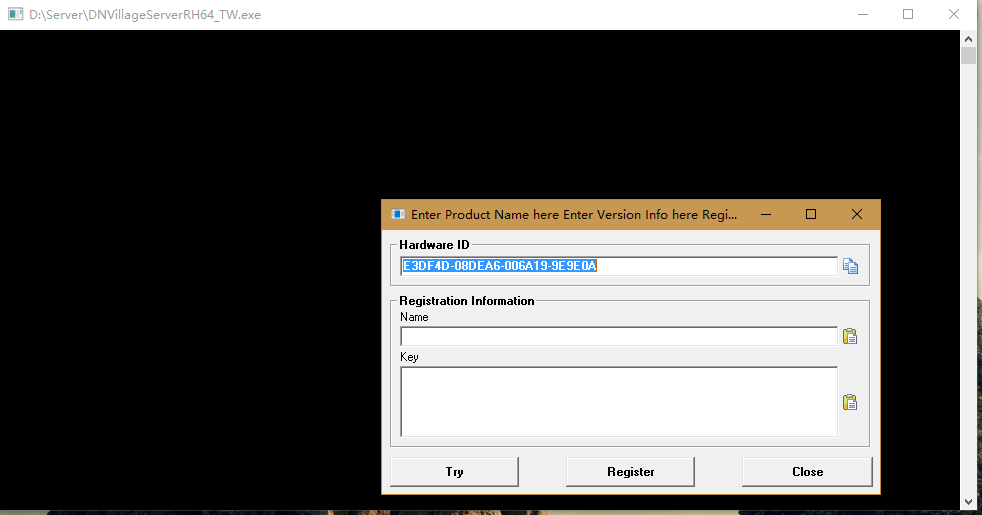The height and width of the screenshot is (515, 982).
Task: Click the console window's title bar icon
Action: click(x=15, y=14)
